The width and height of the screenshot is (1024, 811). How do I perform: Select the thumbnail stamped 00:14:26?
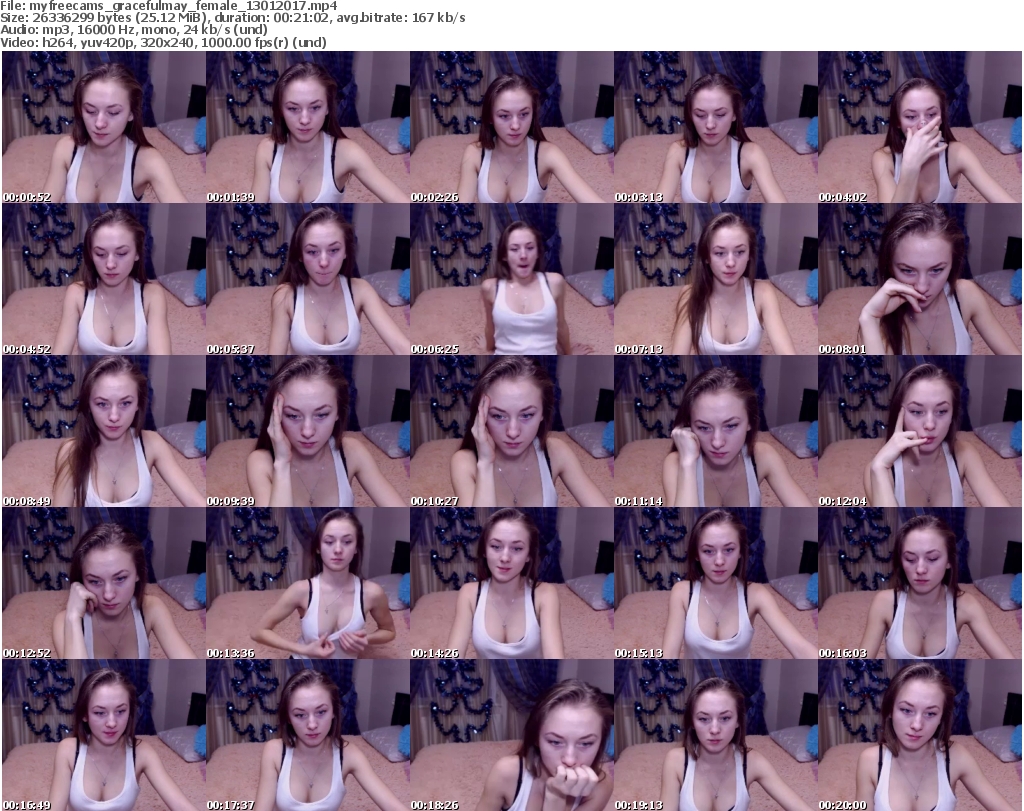click(x=512, y=583)
